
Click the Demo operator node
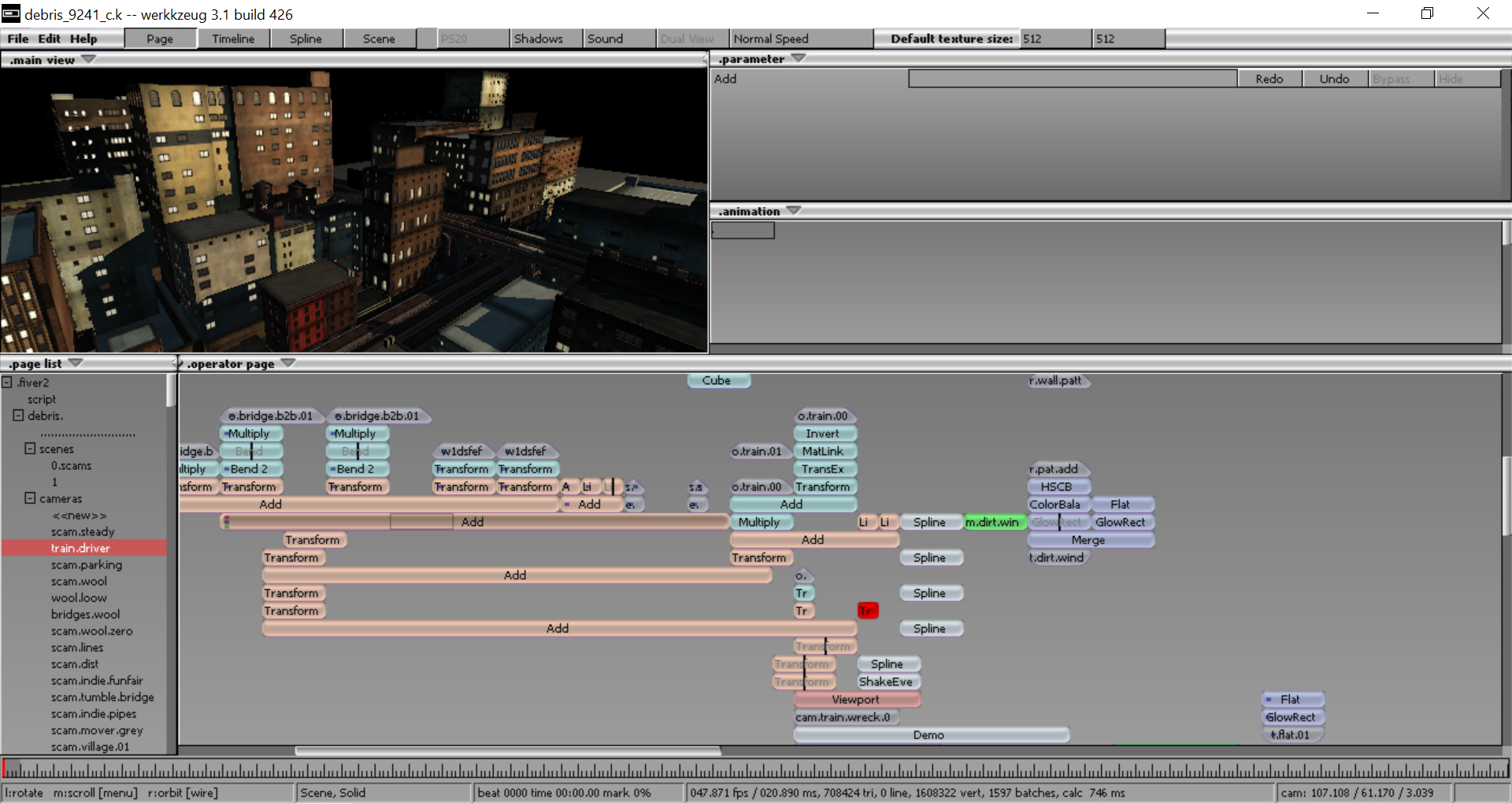(930, 735)
